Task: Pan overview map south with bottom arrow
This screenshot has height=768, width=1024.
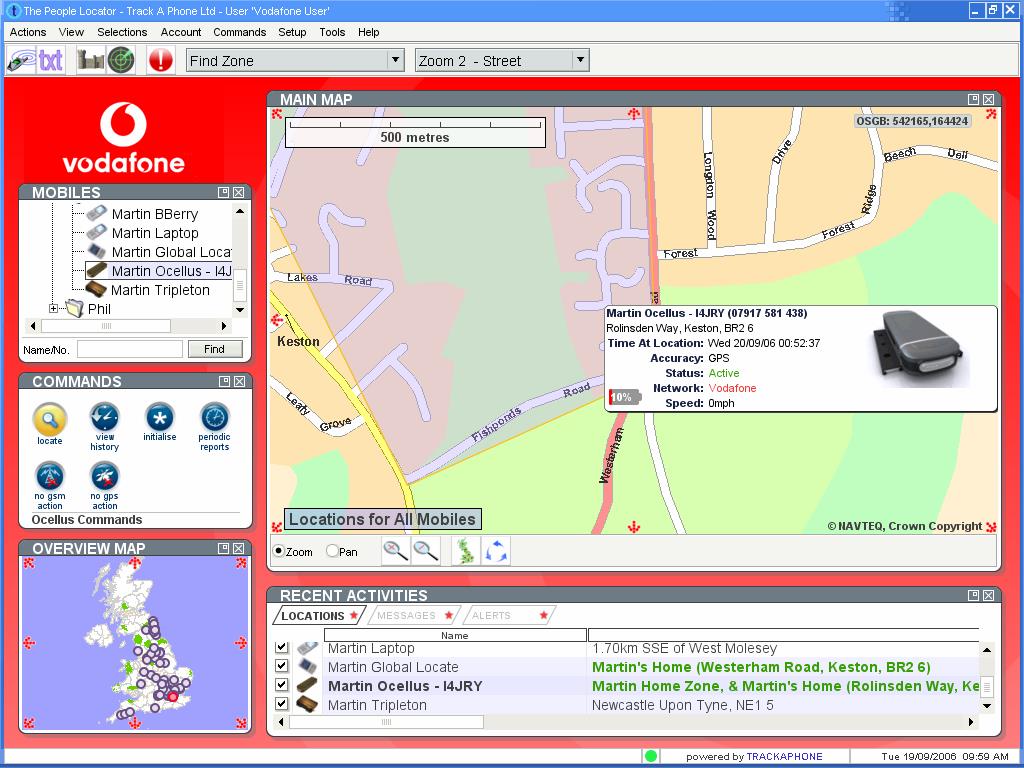Action: click(135, 723)
